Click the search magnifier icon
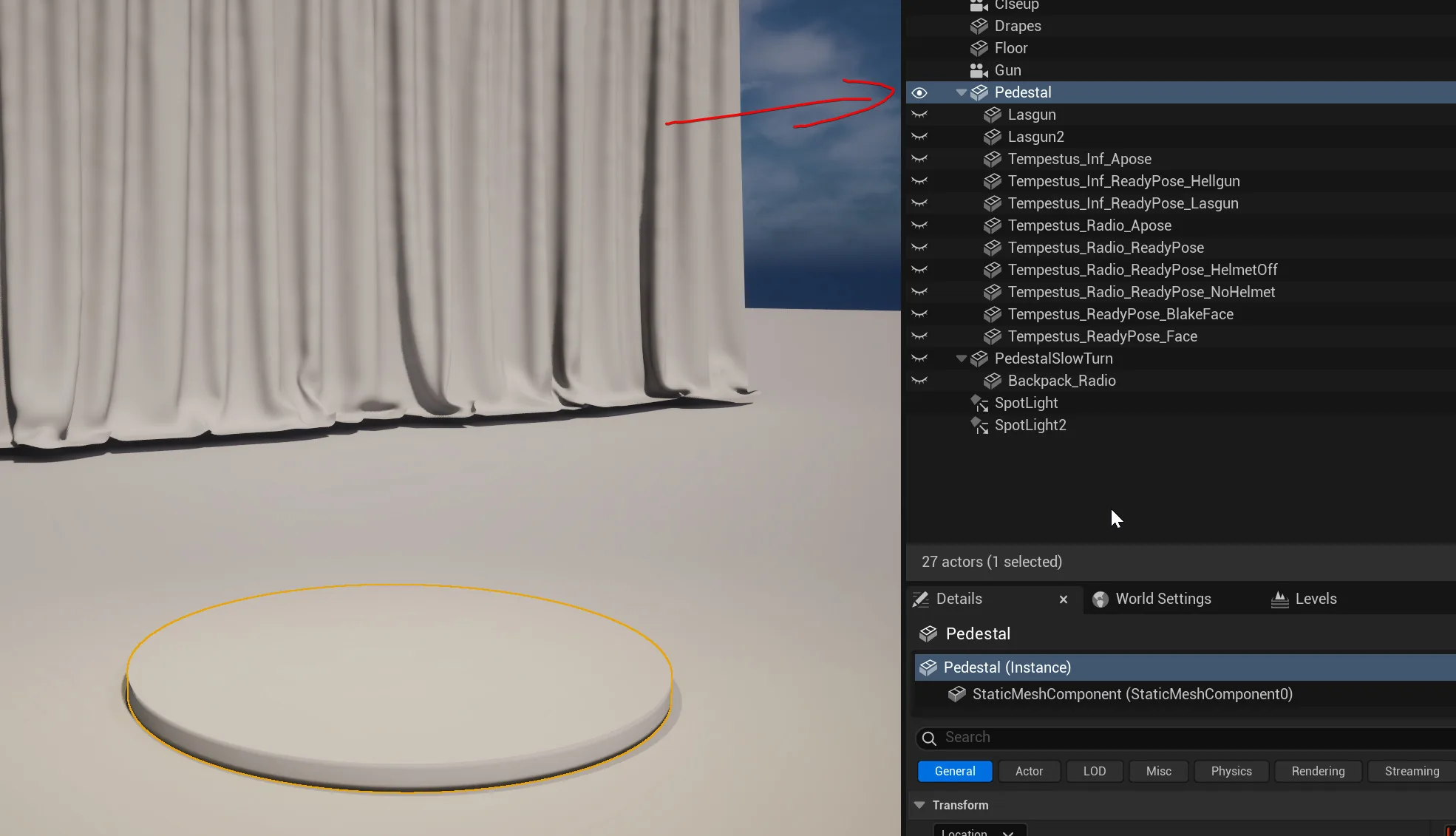This screenshot has width=1456, height=836. [929, 738]
